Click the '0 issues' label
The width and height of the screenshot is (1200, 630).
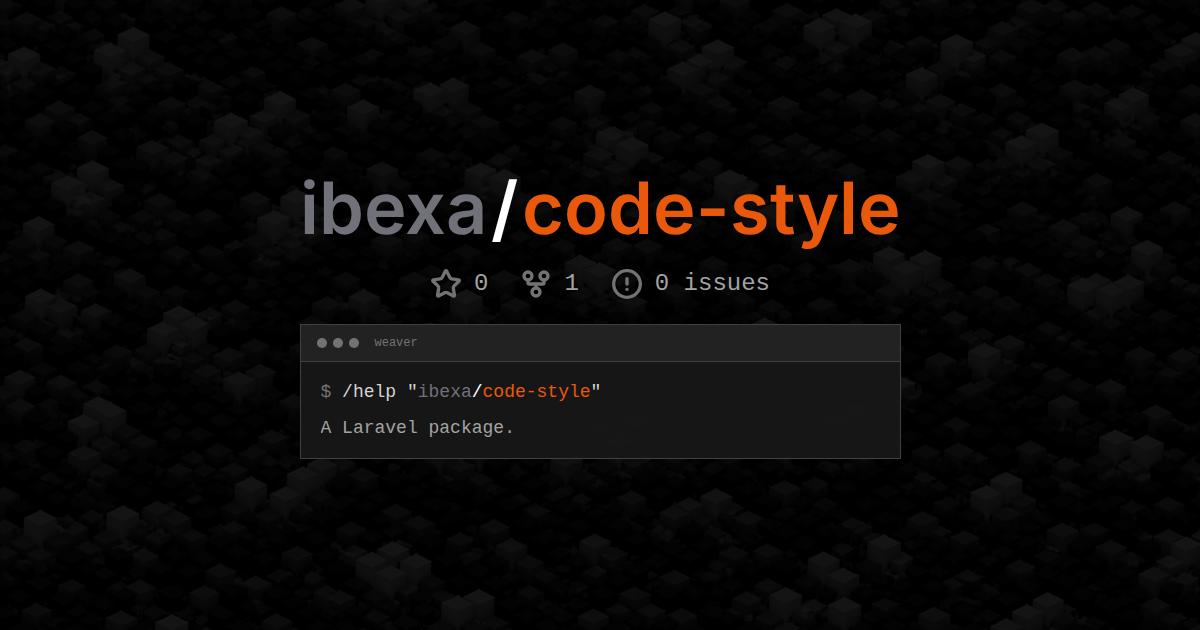(712, 283)
